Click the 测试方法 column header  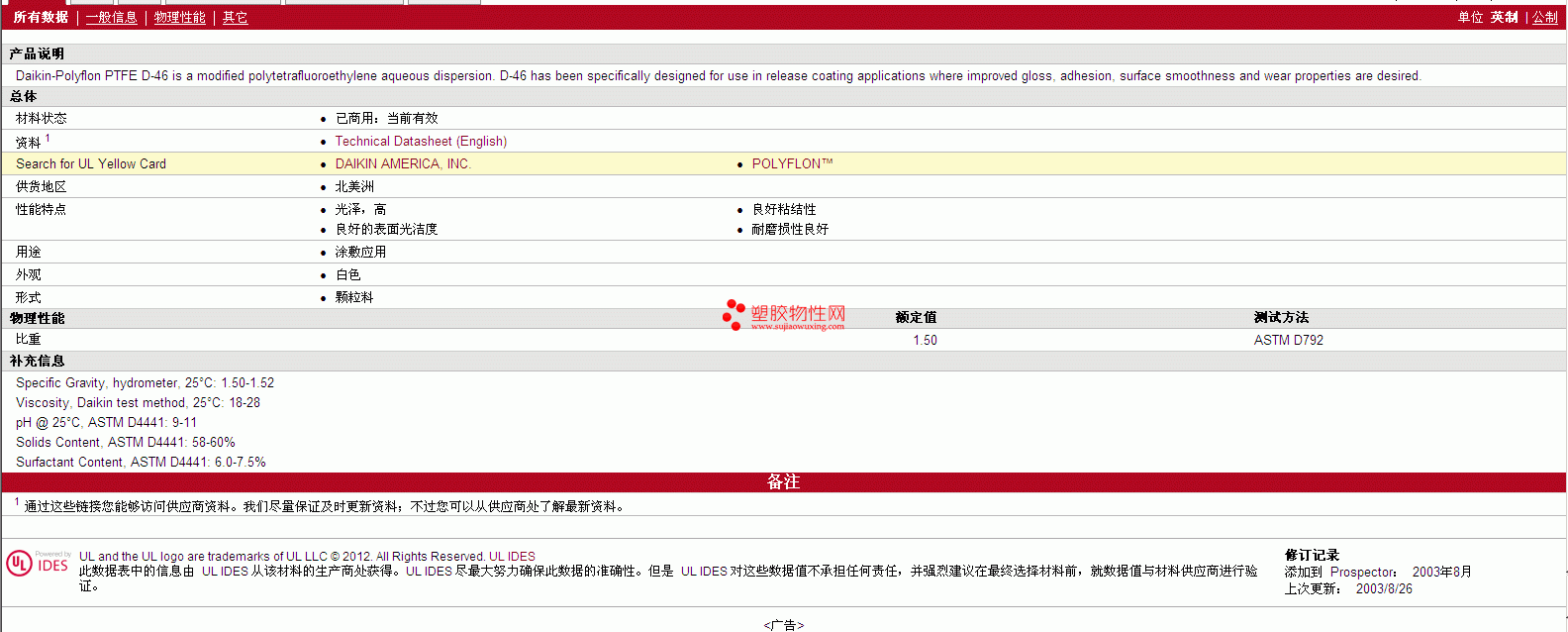click(1281, 318)
